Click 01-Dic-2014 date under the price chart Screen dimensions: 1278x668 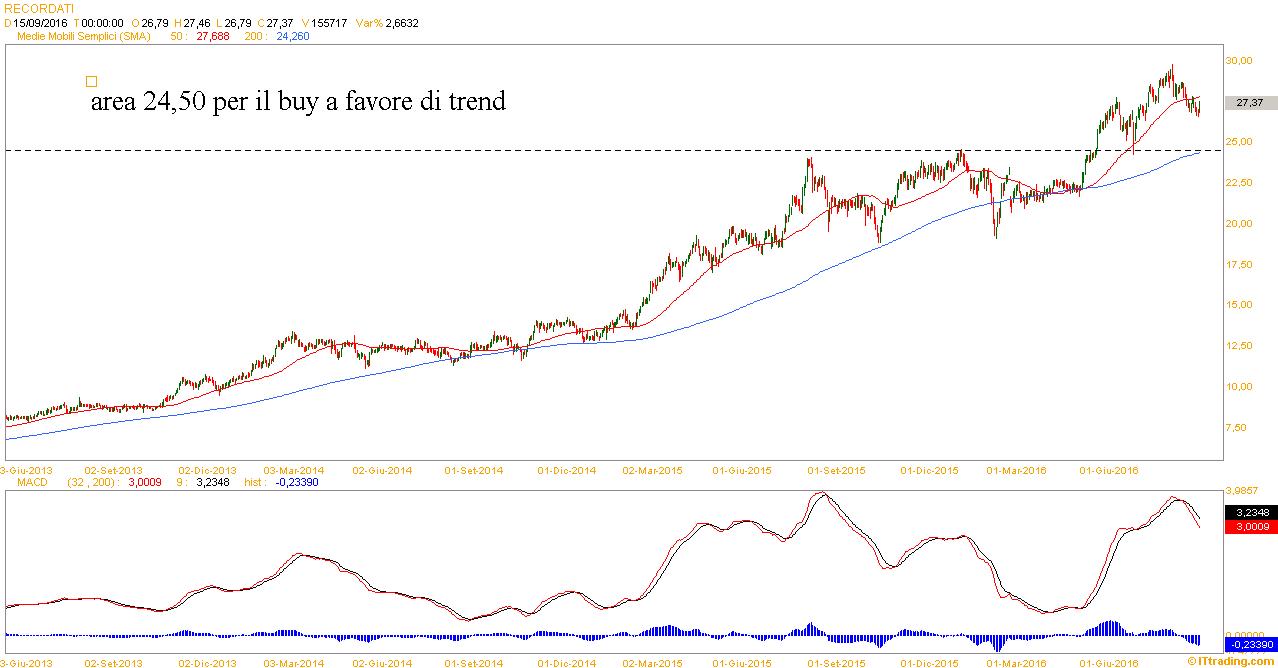coord(566,469)
